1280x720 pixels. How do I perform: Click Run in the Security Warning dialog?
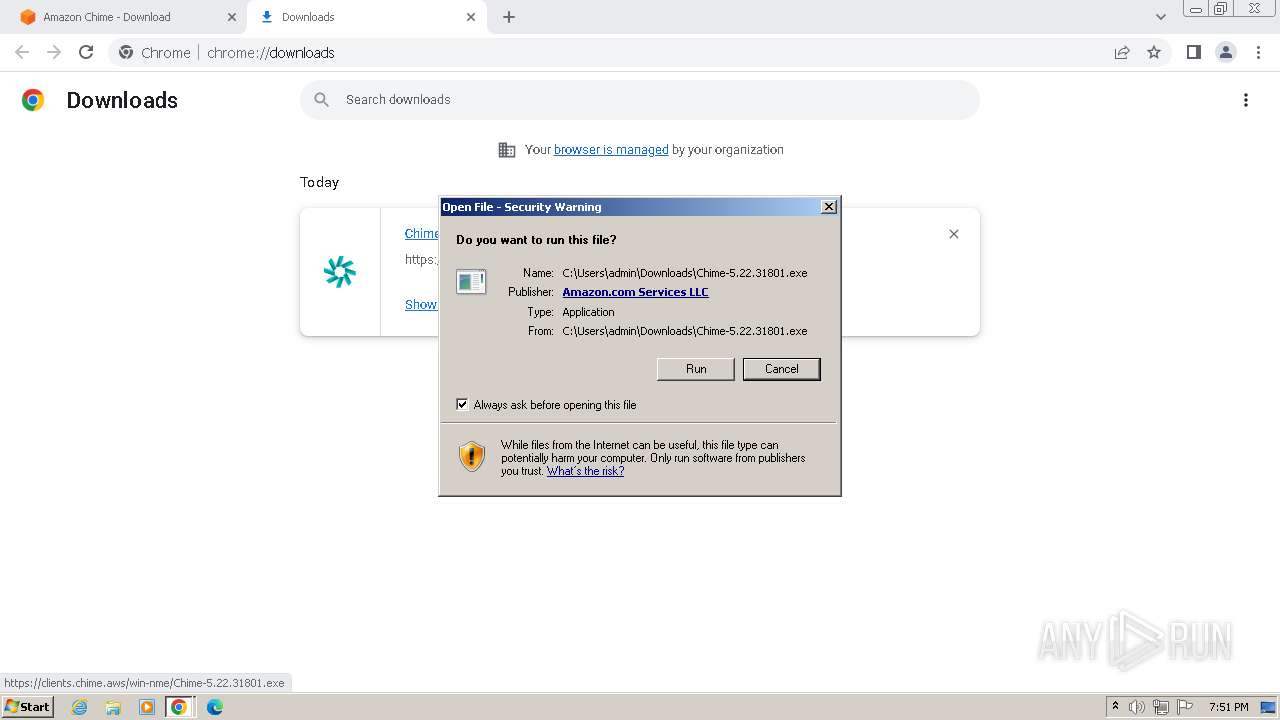tap(696, 369)
